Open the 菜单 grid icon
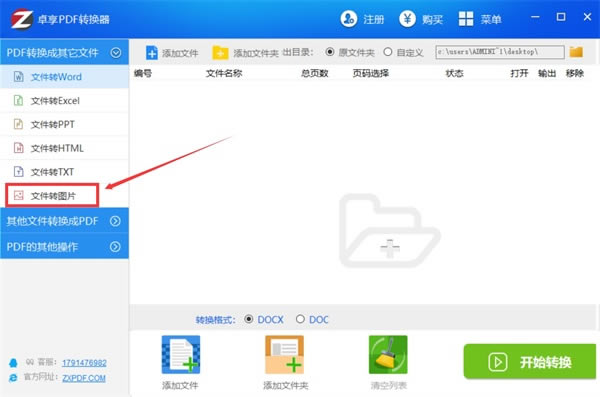 (x=466, y=18)
